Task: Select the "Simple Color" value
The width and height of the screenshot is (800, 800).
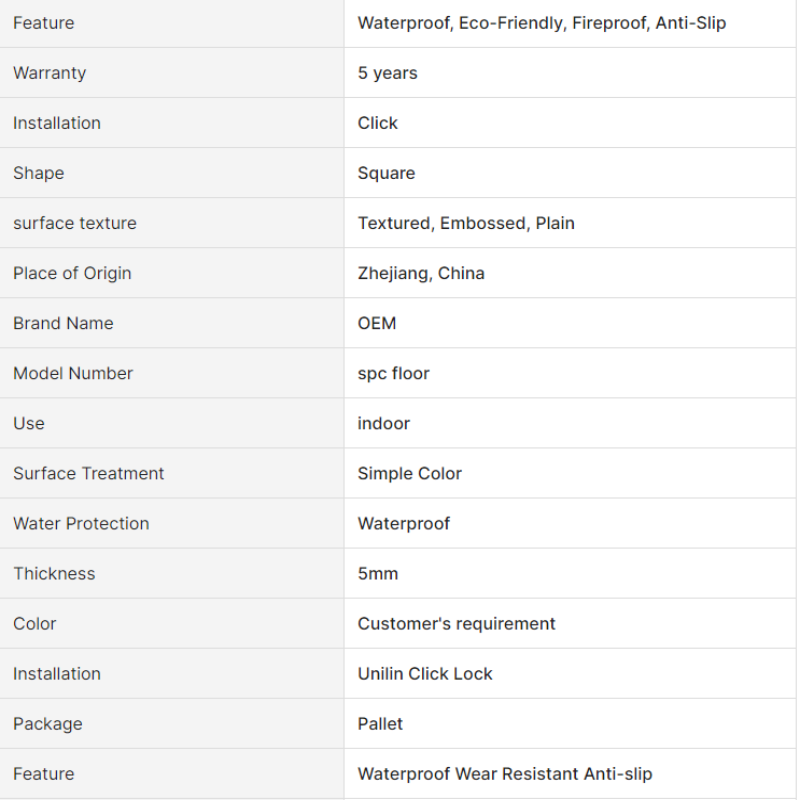Action: [x=410, y=473]
